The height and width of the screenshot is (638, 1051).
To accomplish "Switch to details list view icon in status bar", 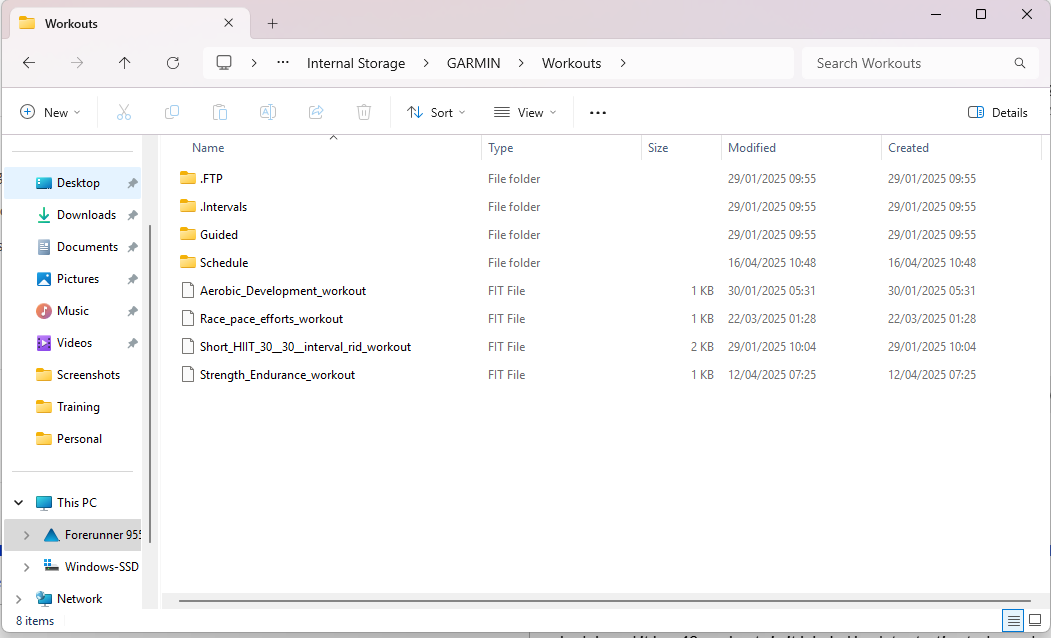I will point(1013,621).
